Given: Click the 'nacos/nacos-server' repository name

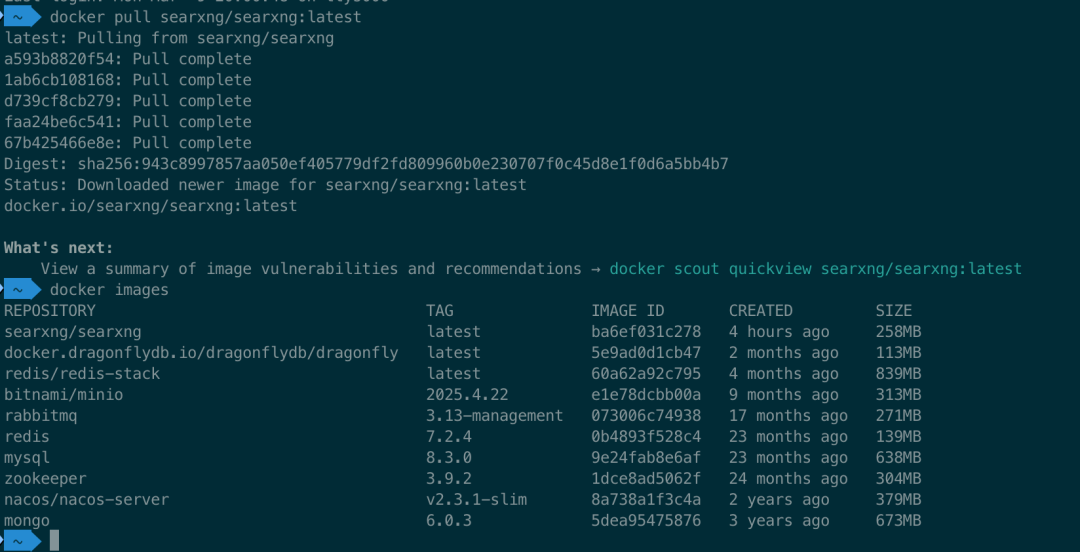Looking at the screenshot, I should pyautogui.click(x=86, y=500).
